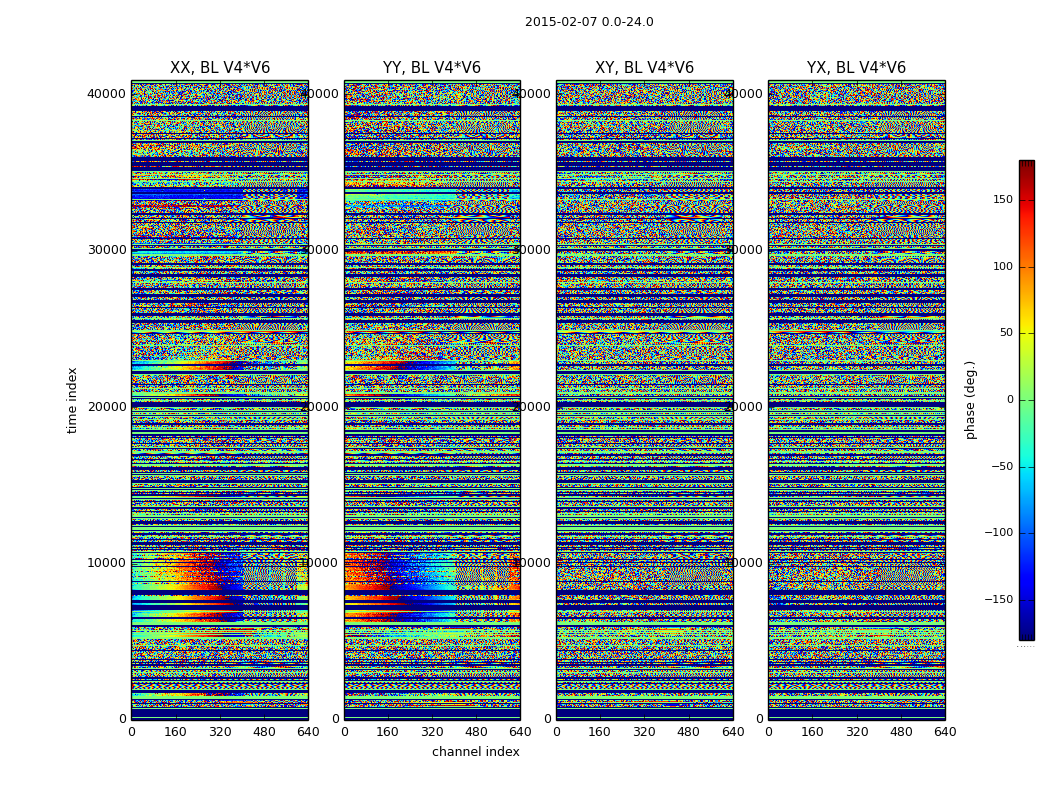Click the YX phase waterfall plot
The height and width of the screenshot is (800, 1050).
tap(856, 400)
